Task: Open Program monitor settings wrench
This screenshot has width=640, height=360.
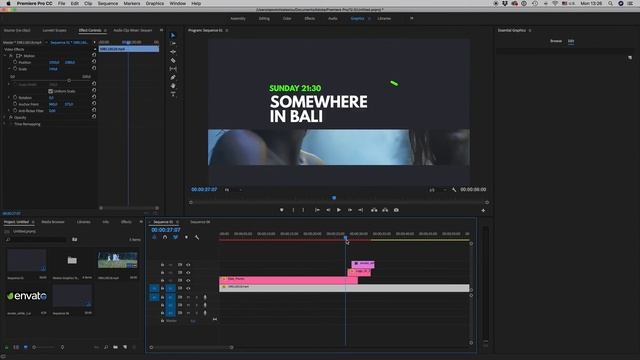Action: tap(454, 189)
